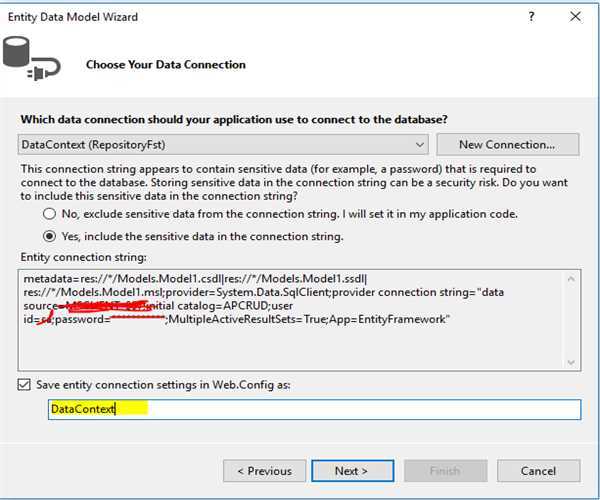Screen dimensions: 600x500
Task: Cancel the wizard
Action: tap(539, 470)
